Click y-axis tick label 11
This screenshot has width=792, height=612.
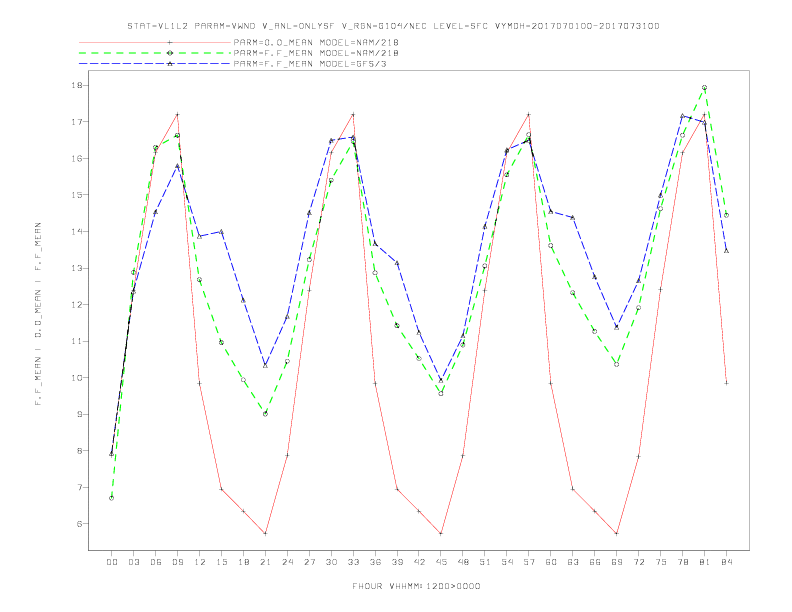coord(77,341)
